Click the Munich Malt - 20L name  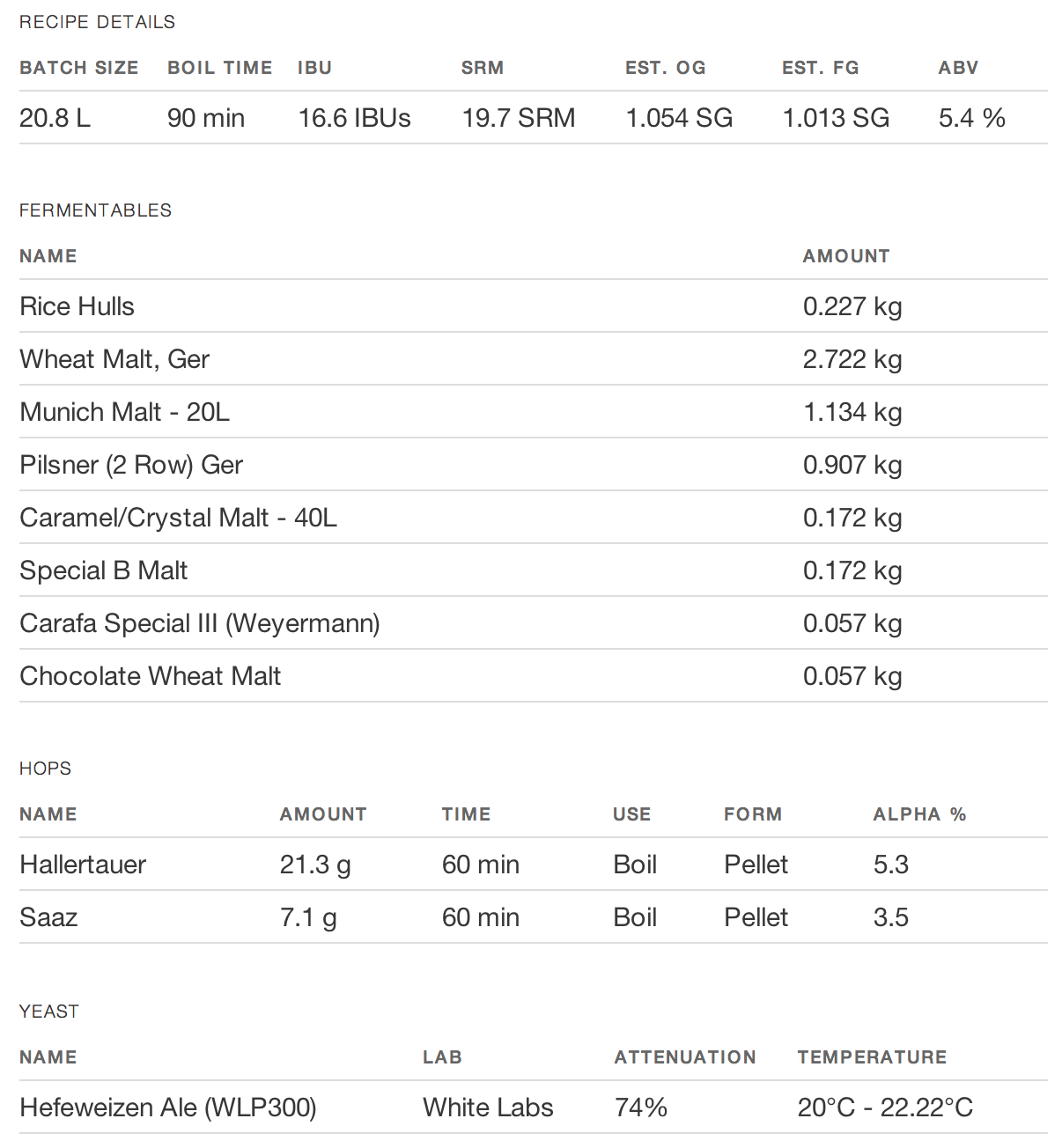coord(124,412)
